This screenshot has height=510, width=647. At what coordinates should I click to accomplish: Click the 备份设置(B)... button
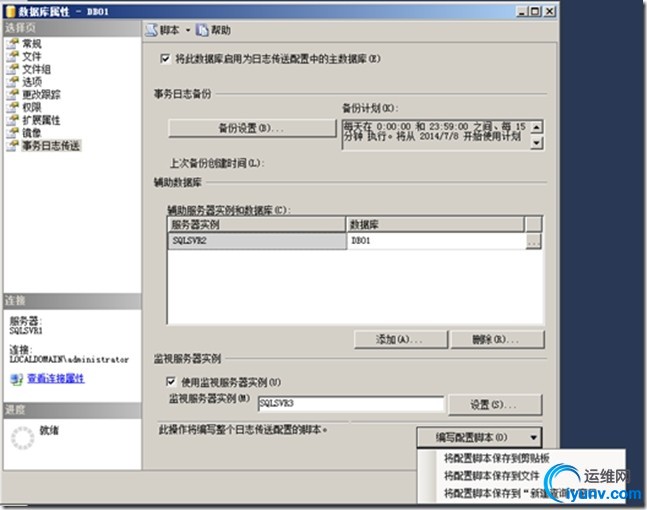point(252,128)
